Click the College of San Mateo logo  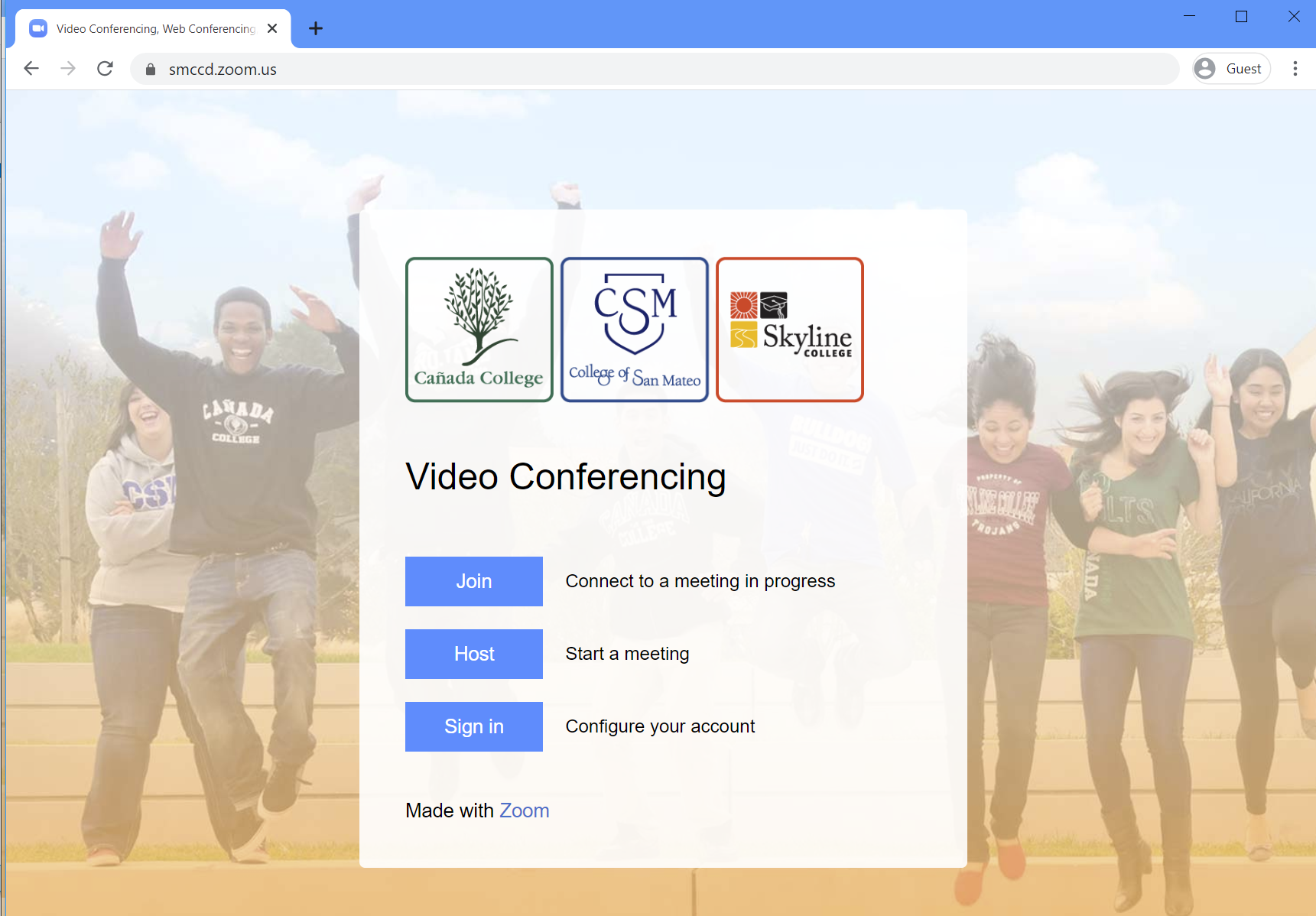(x=635, y=330)
